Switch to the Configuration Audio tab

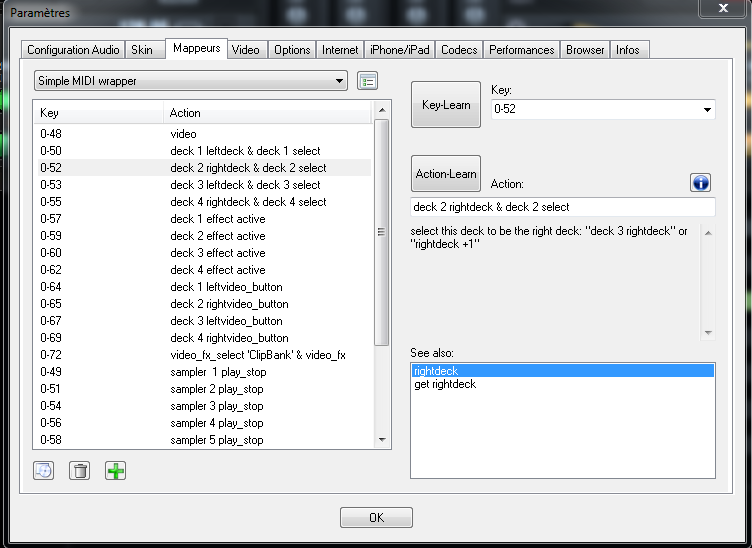[x=73, y=49]
